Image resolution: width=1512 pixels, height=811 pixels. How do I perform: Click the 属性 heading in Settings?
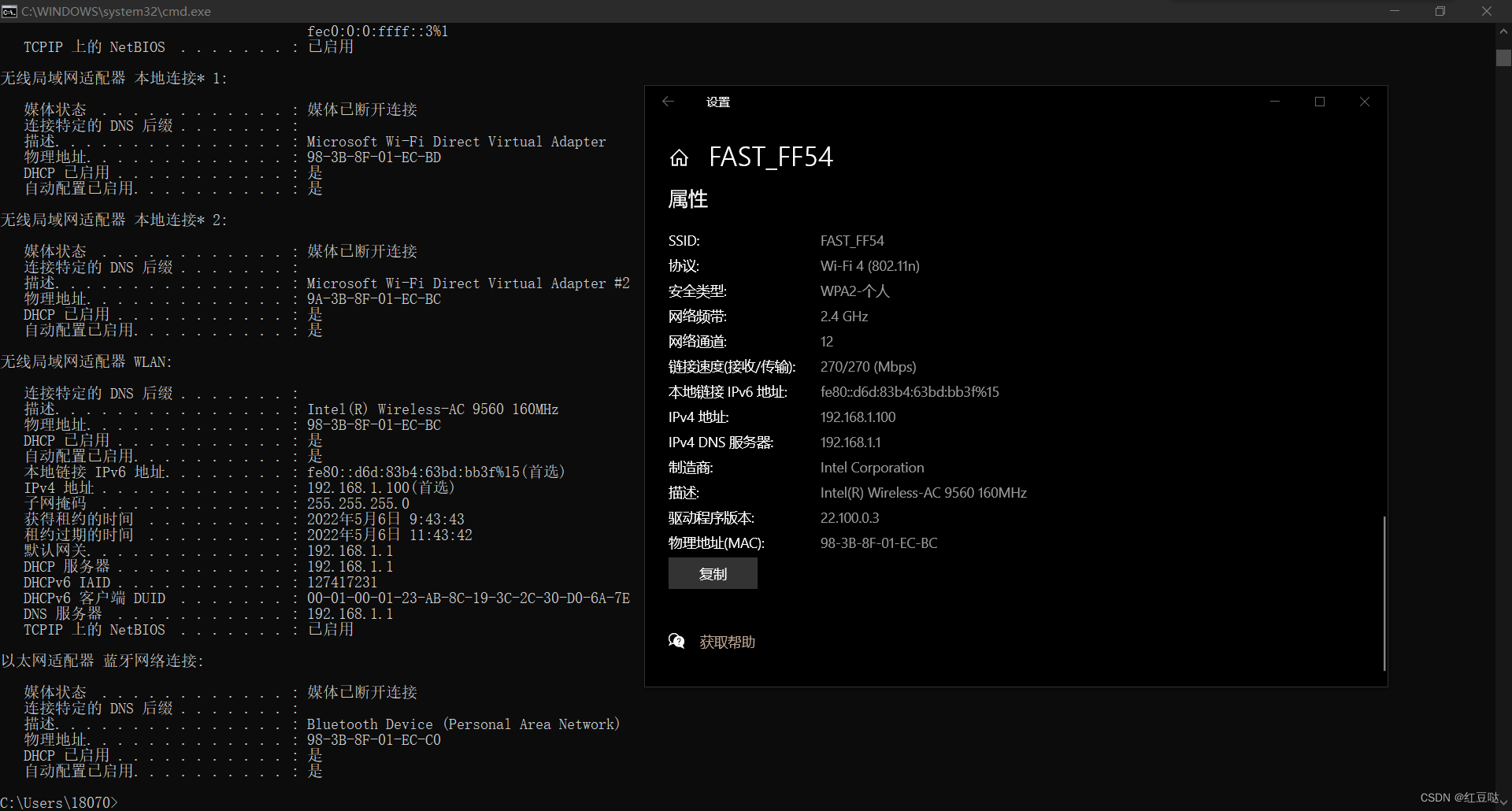pos(688,199)
